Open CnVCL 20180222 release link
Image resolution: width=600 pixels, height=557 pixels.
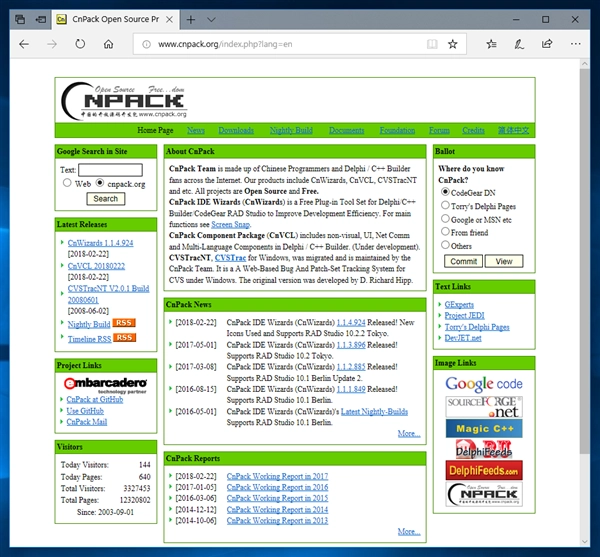96,266
